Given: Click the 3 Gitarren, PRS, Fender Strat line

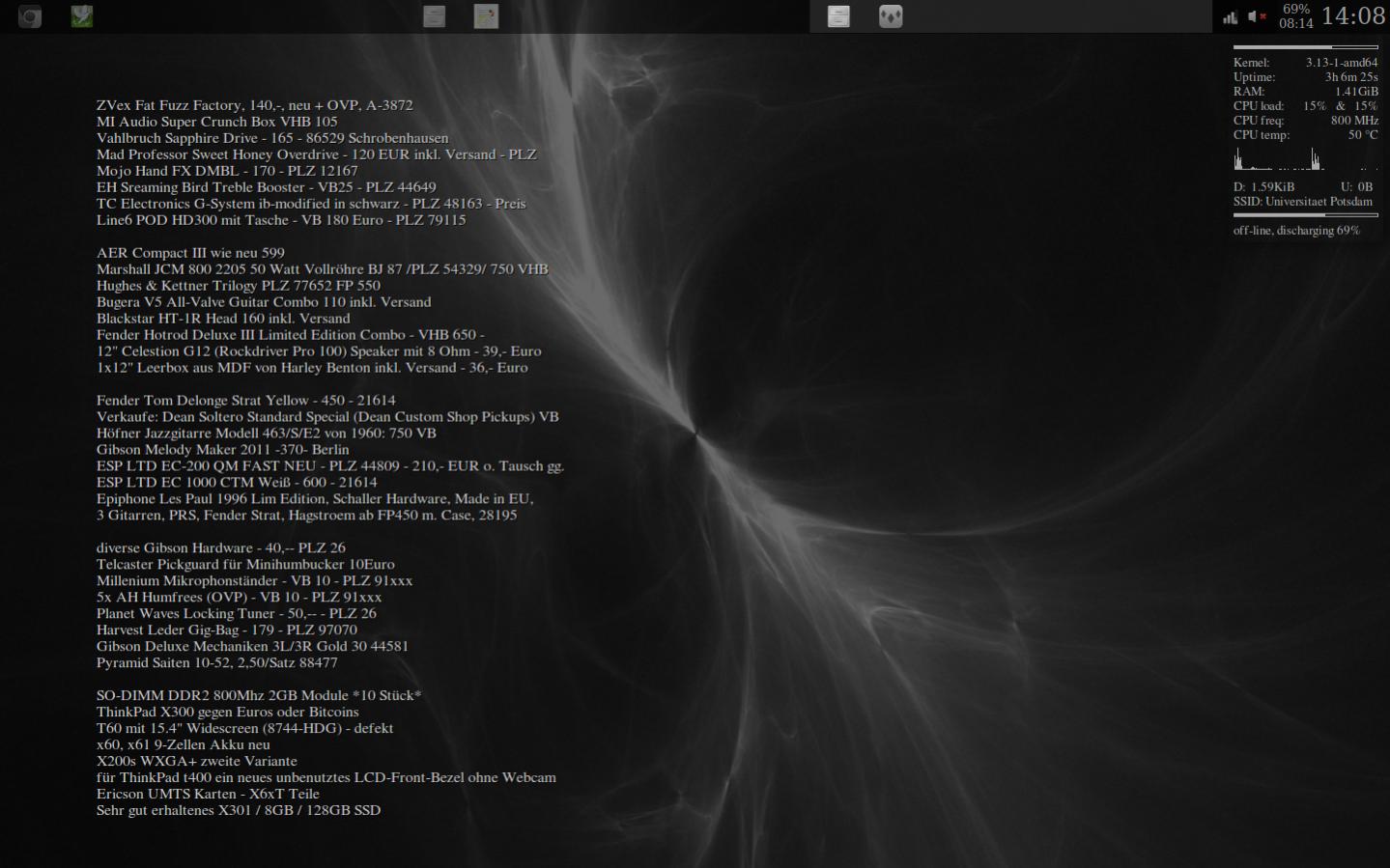Looking at the screenshot, I should [307, 516].
